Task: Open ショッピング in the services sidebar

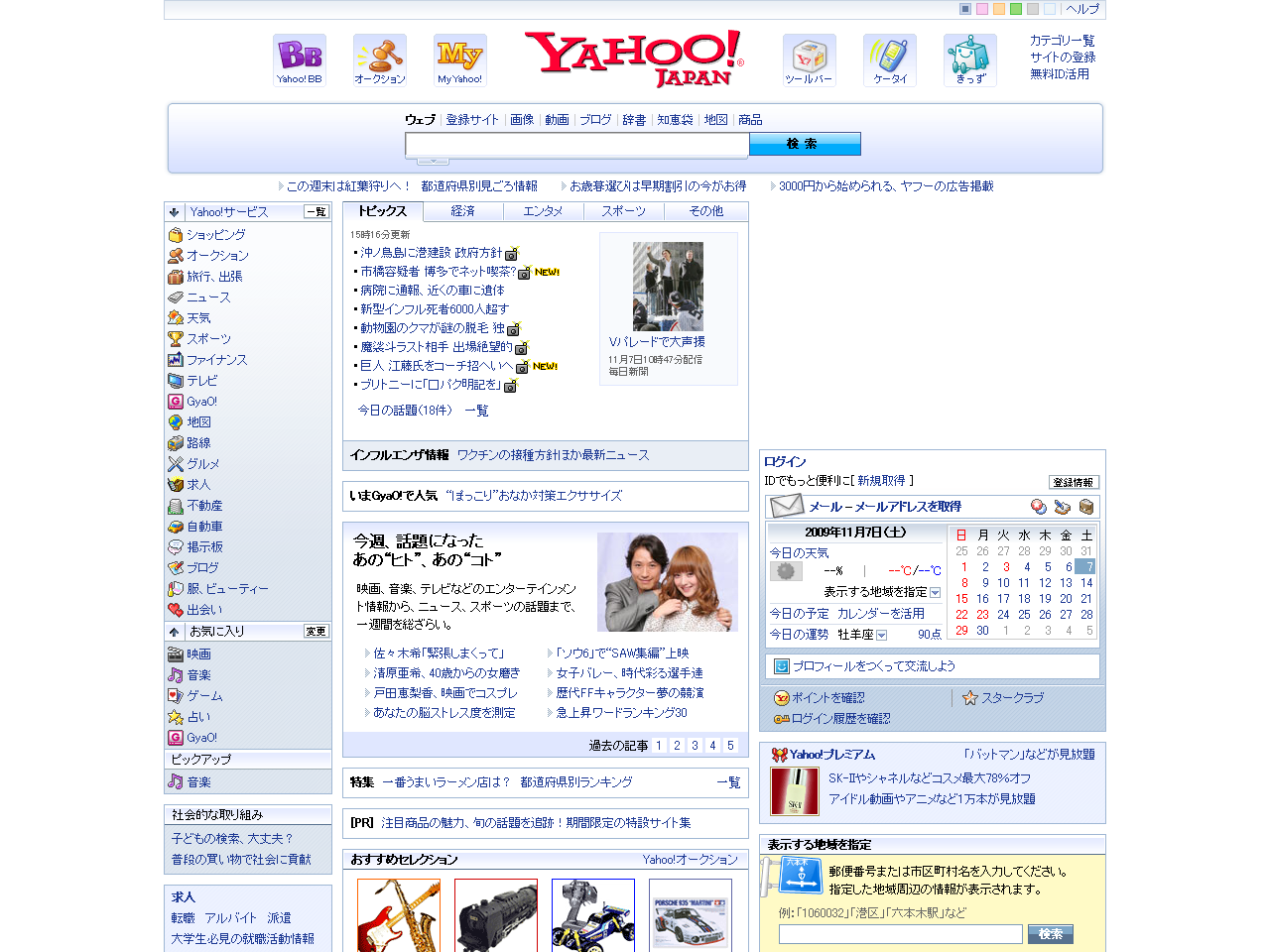Action: (216, 235)
